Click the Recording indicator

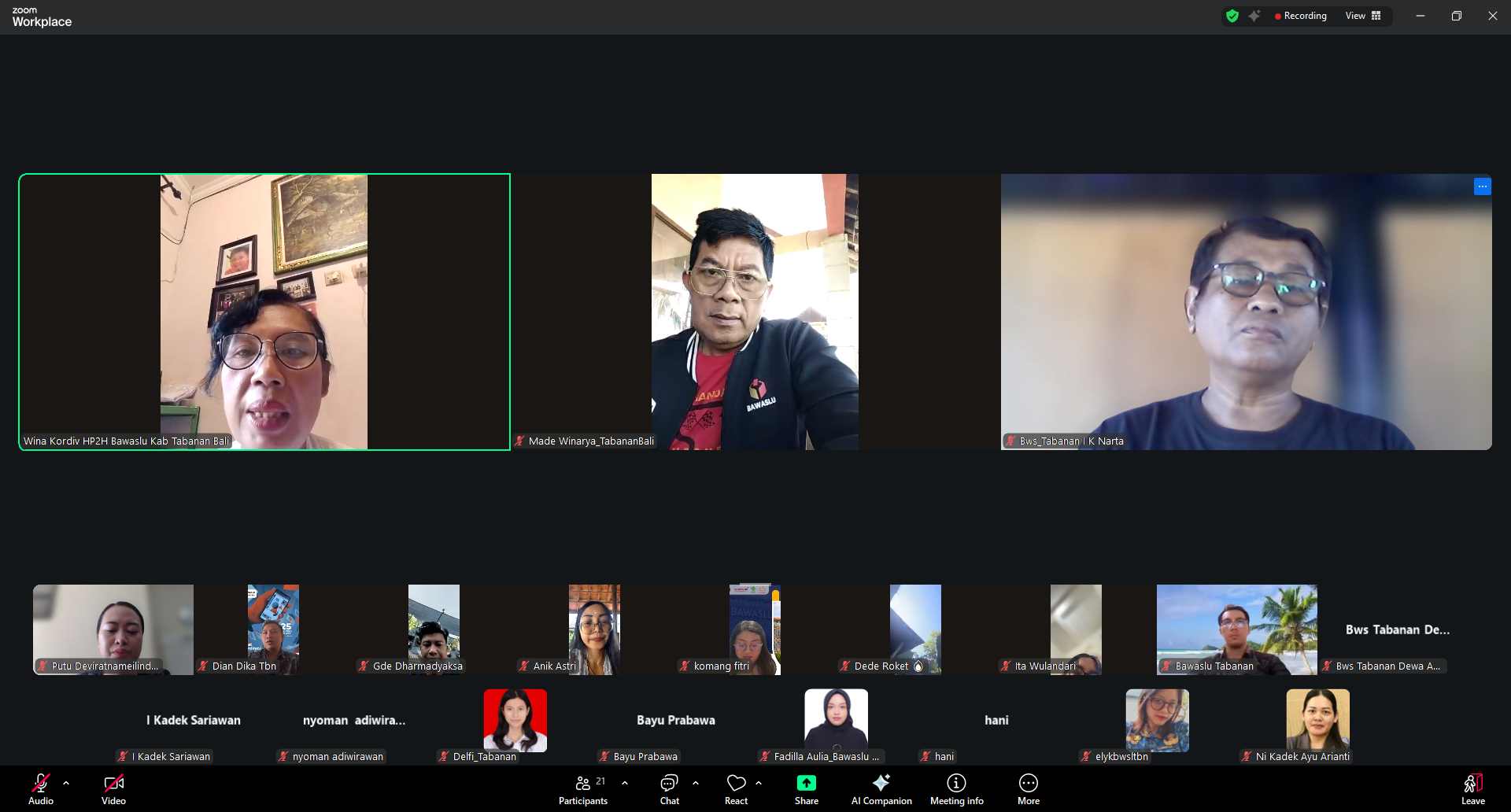pos(1300,16)
